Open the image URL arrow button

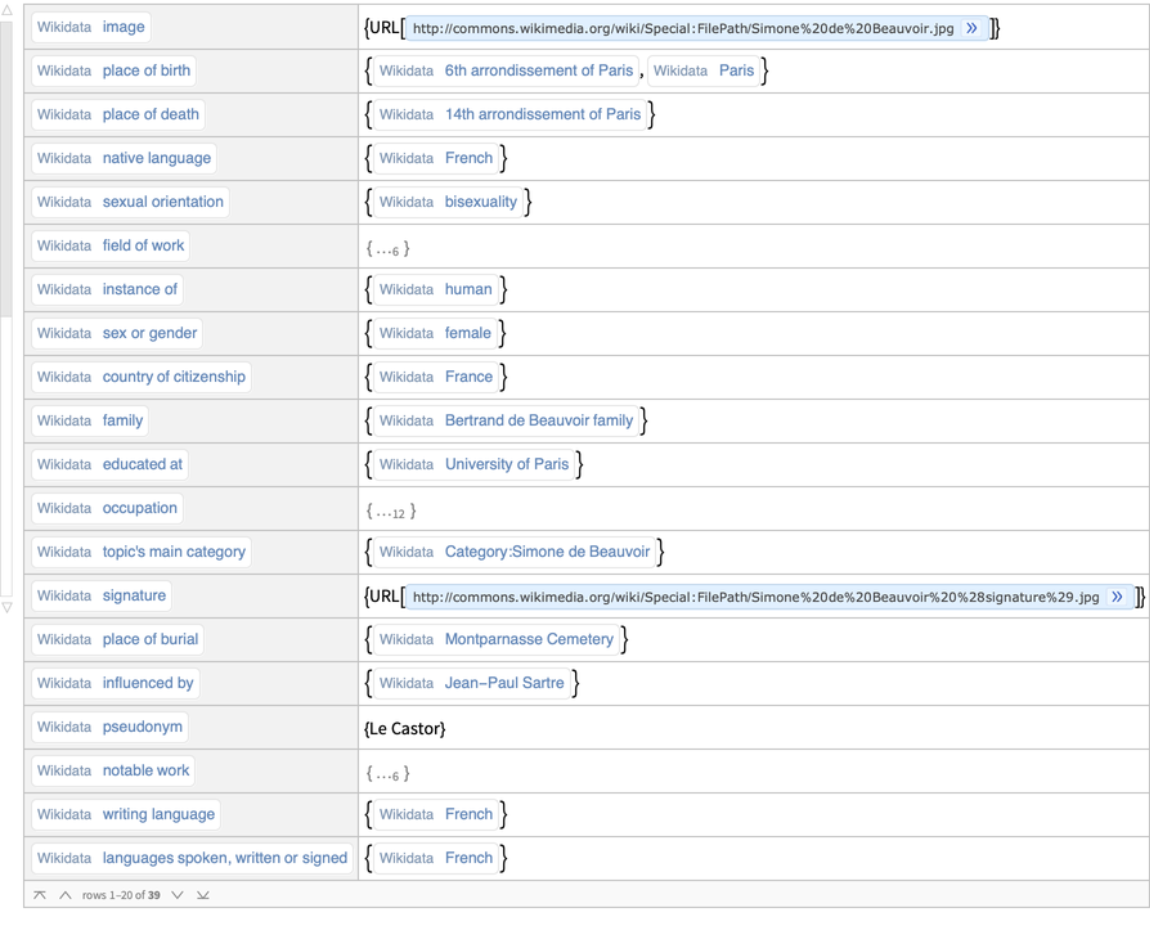tap(970, 28)
